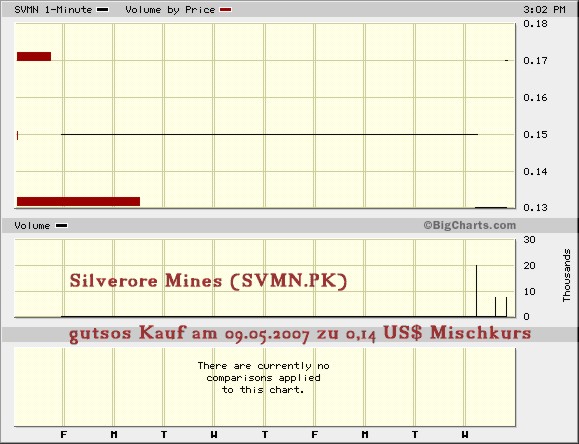Screen dimensions: 579x444
Task: Click the black price line at 0.15
Action: point(270,134)
